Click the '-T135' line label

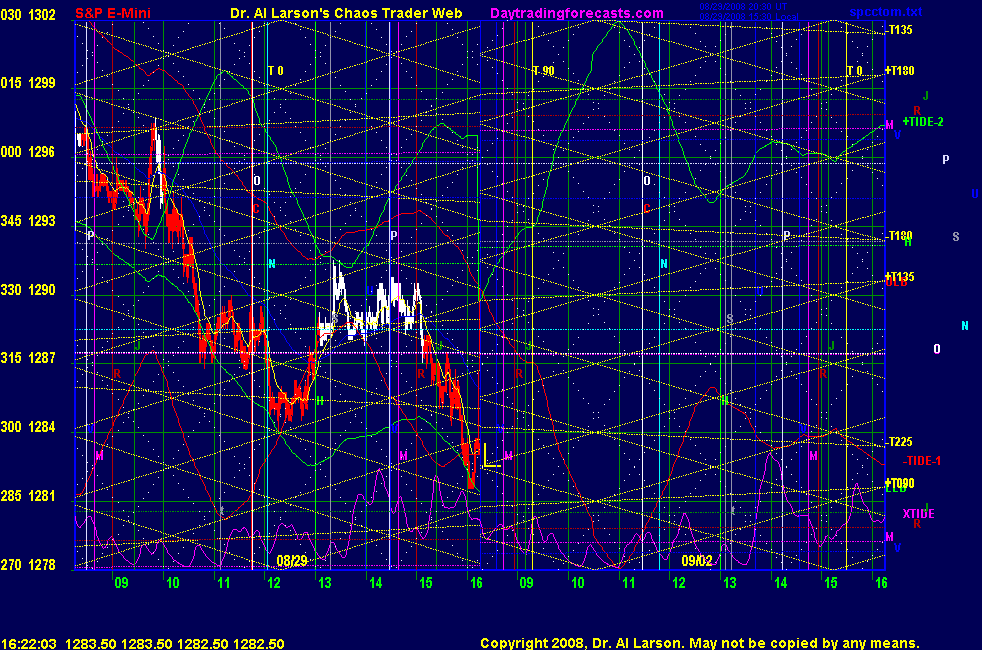coord(900,30)
